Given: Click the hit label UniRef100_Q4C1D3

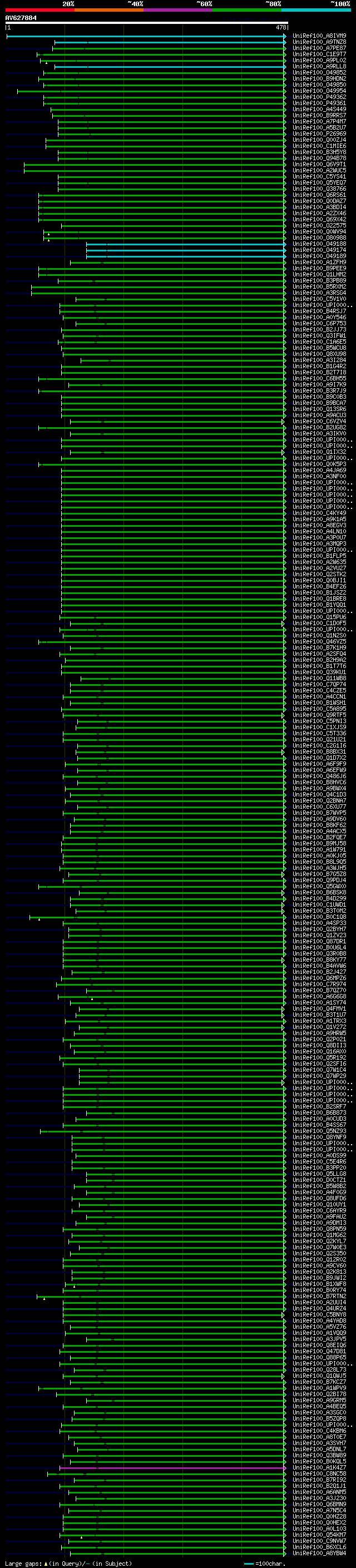Looking at the screenshot, I should click(319, 794).
